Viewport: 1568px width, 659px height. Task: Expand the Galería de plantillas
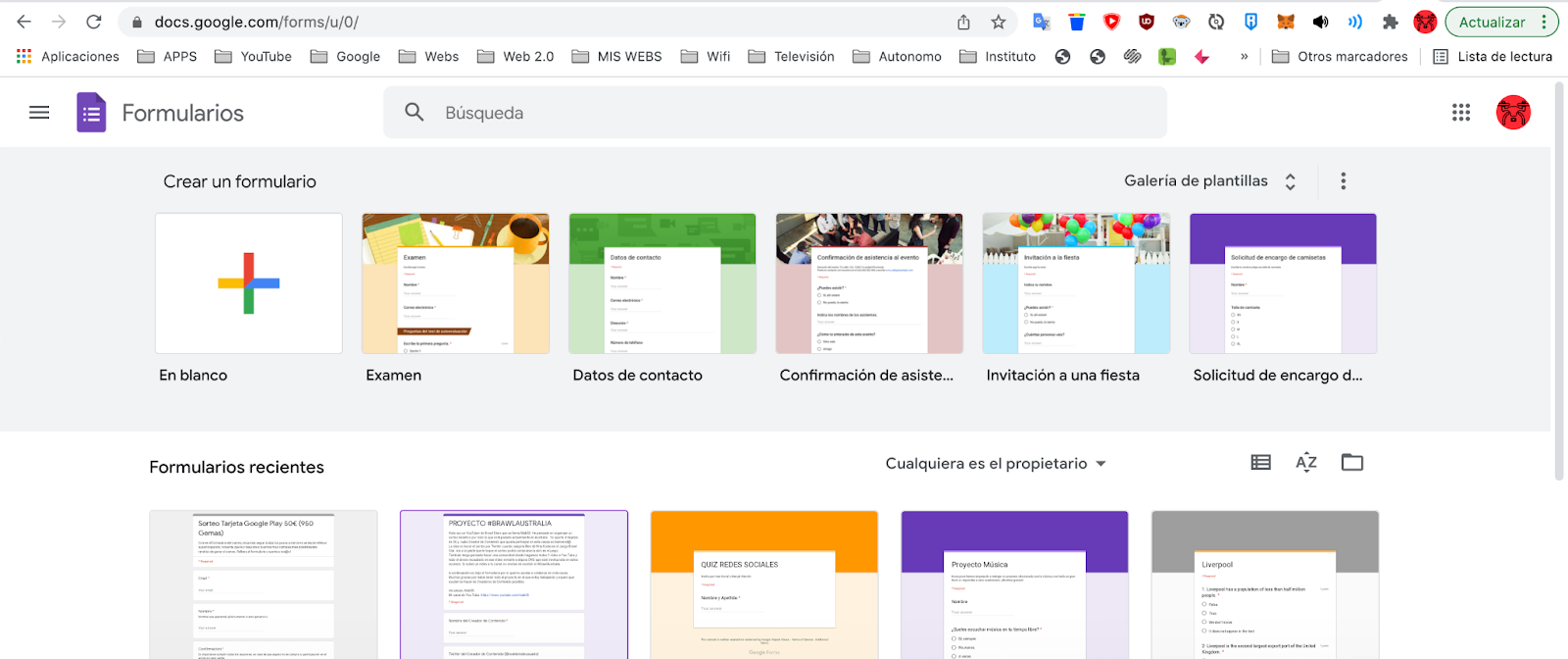click(x=1209, y=181)
